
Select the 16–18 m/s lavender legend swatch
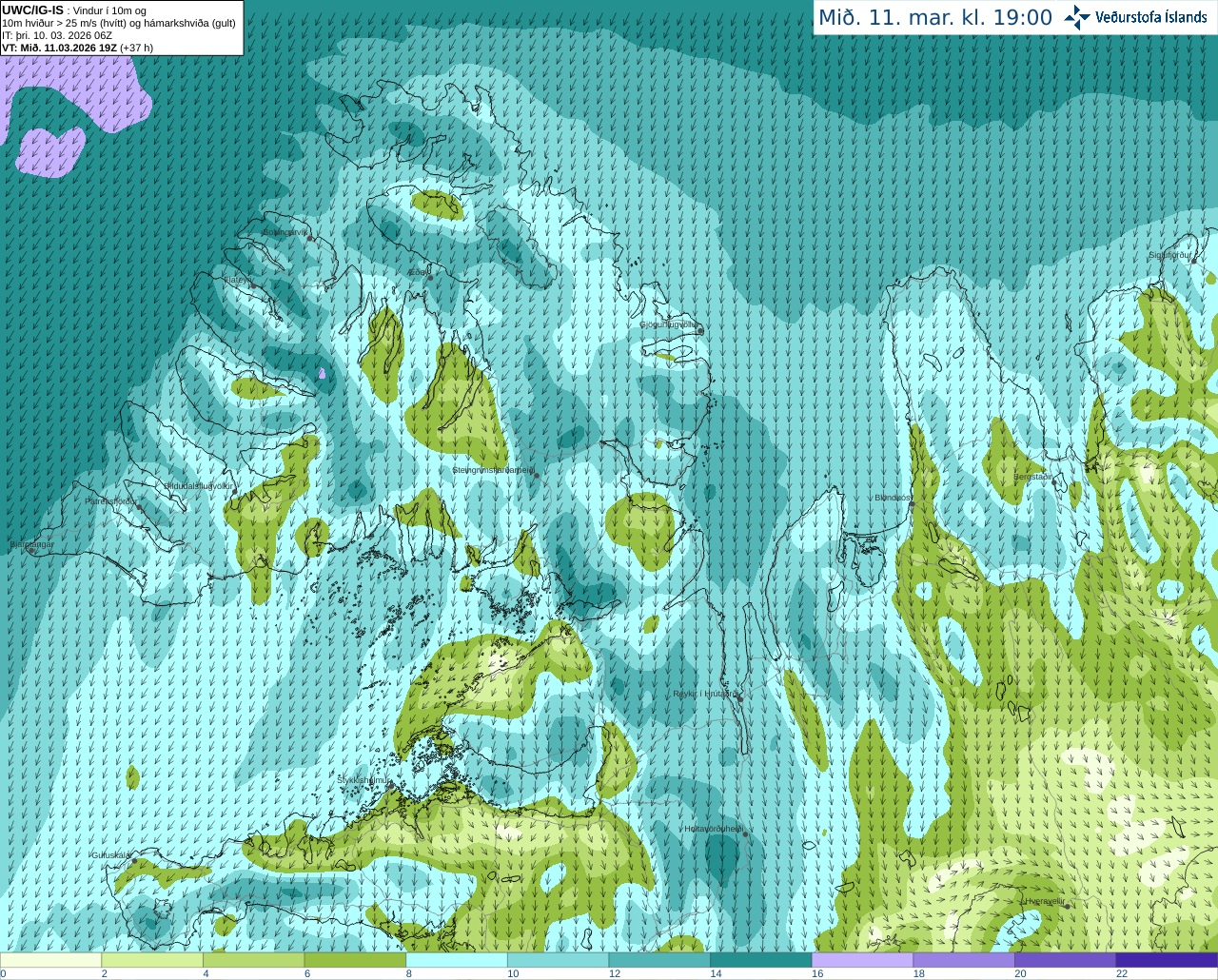click(x=862, y=960)
